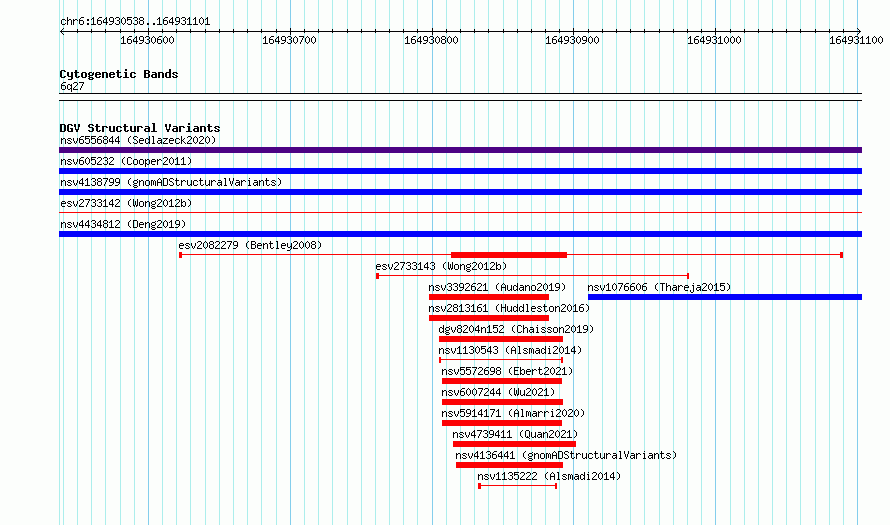The image size is (890, 525).
Task: Click the red nsv3392621 Audano2019 bar
Action: tap(489, 297)
